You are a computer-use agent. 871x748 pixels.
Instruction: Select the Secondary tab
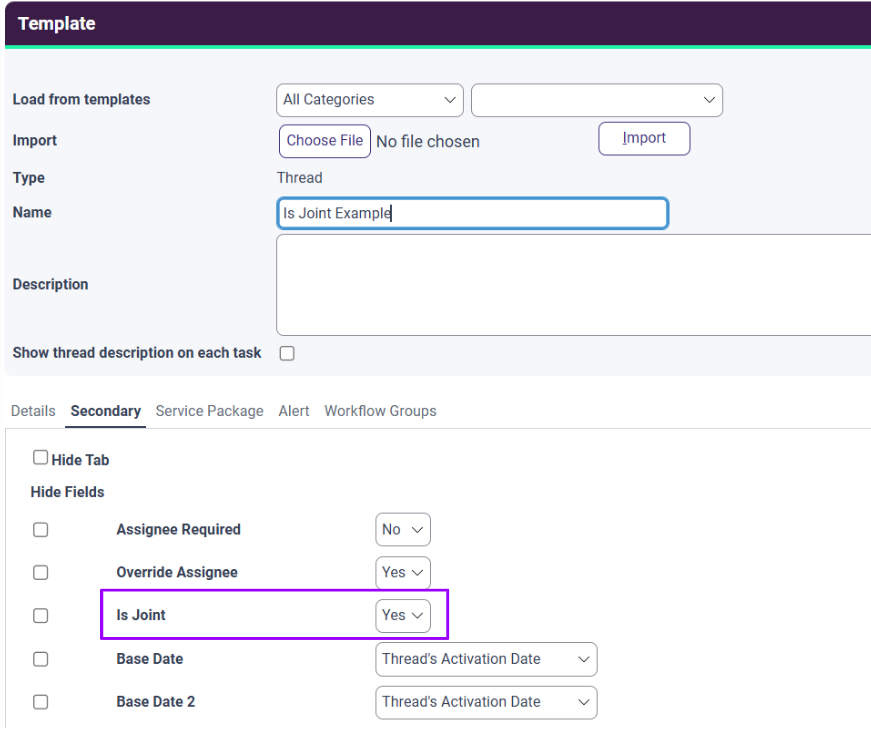[x=105, y=411]
